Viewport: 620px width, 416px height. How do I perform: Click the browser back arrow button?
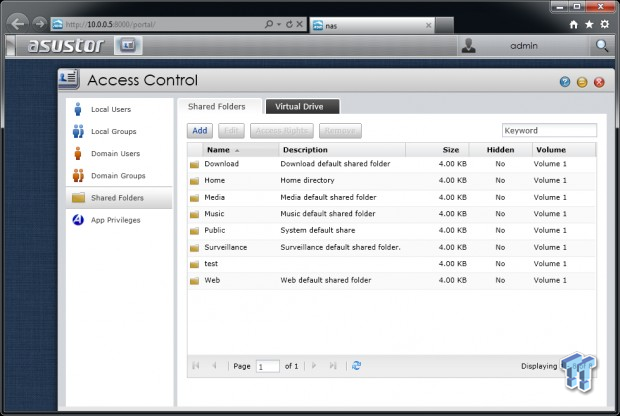click(17, 24)
